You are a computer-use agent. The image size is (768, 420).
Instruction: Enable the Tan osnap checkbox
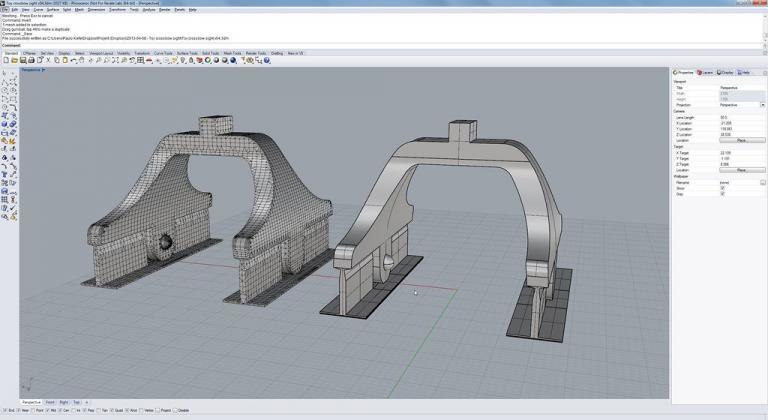tap(101, 410)
